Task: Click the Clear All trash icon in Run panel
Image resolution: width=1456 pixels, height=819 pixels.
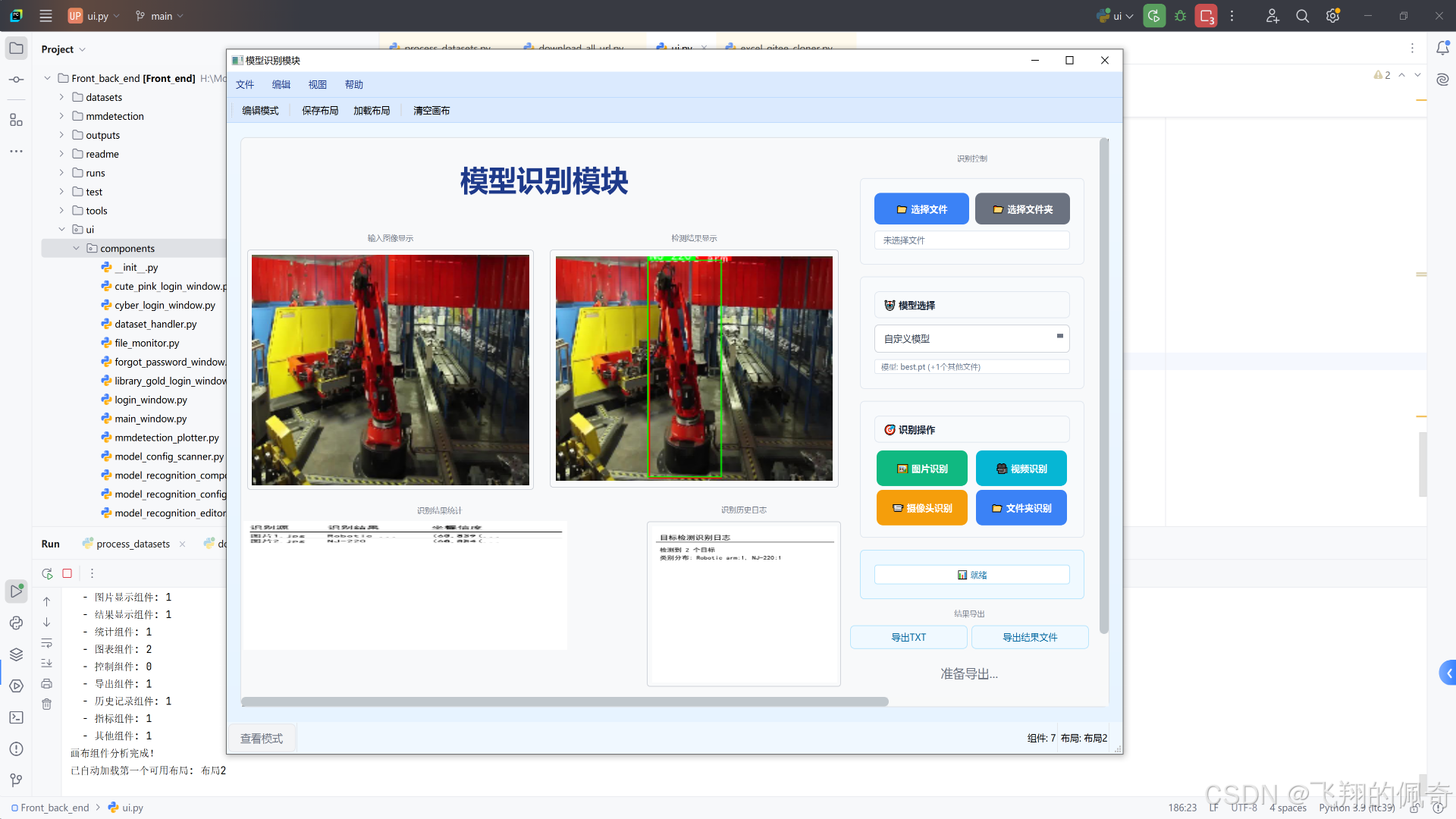Action: pyautogui.click(x=46, y=704)
